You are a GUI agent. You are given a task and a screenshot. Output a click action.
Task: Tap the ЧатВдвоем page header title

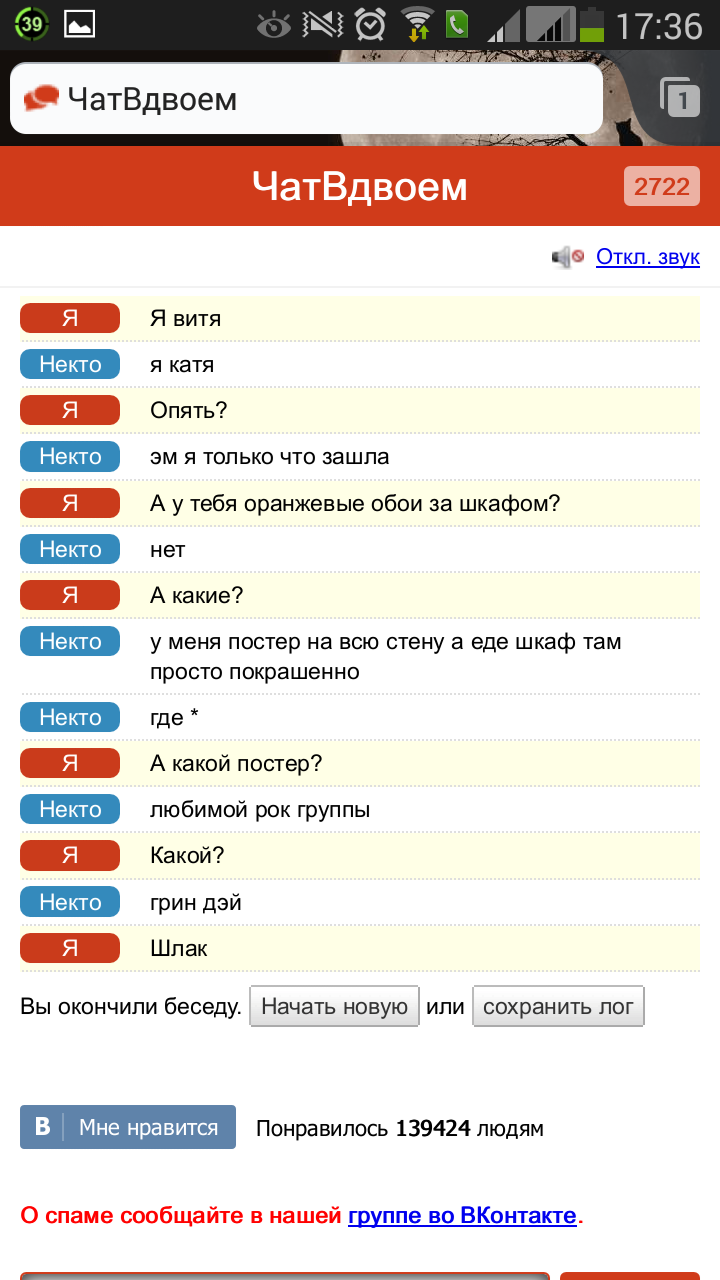pyautogui.click(x=360, y=186)
